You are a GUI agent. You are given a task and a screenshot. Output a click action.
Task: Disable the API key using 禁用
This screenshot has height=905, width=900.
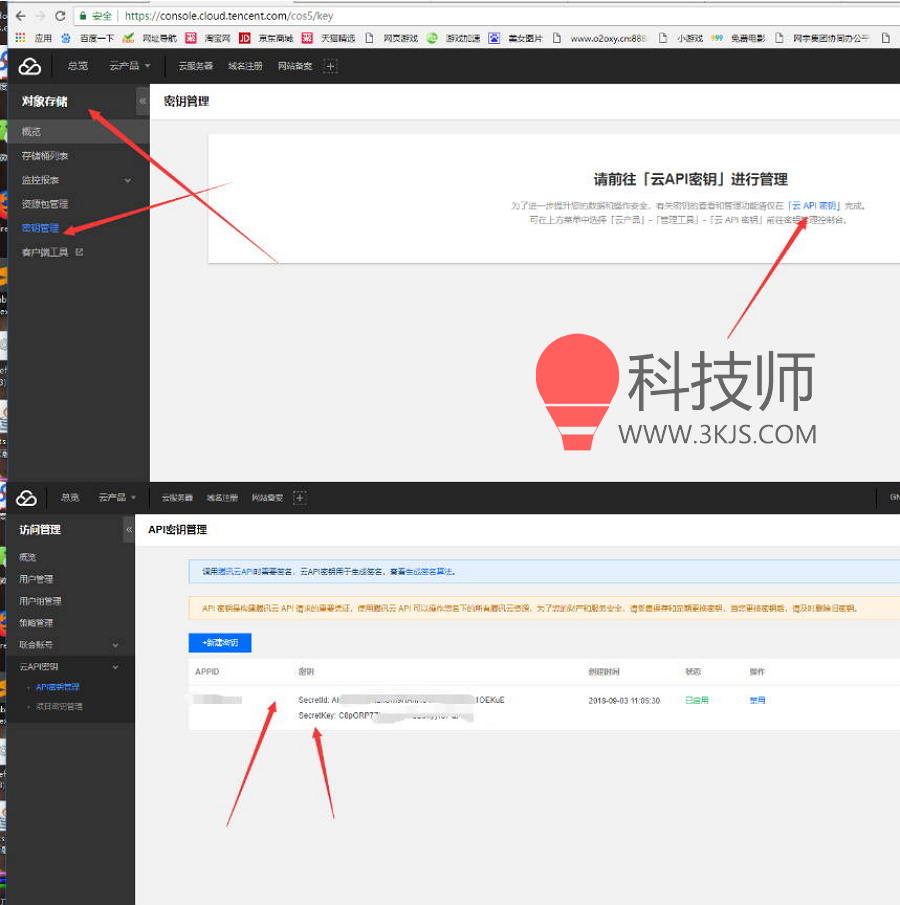click(x=758, y=700)
